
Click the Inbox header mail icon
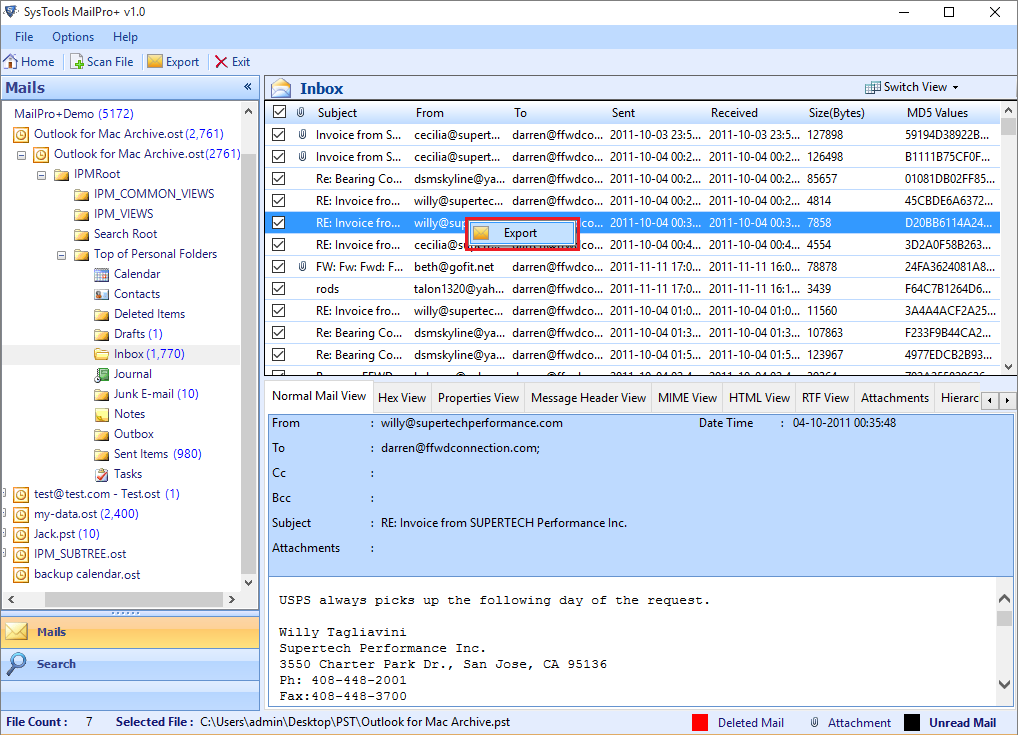click(281, 88)
